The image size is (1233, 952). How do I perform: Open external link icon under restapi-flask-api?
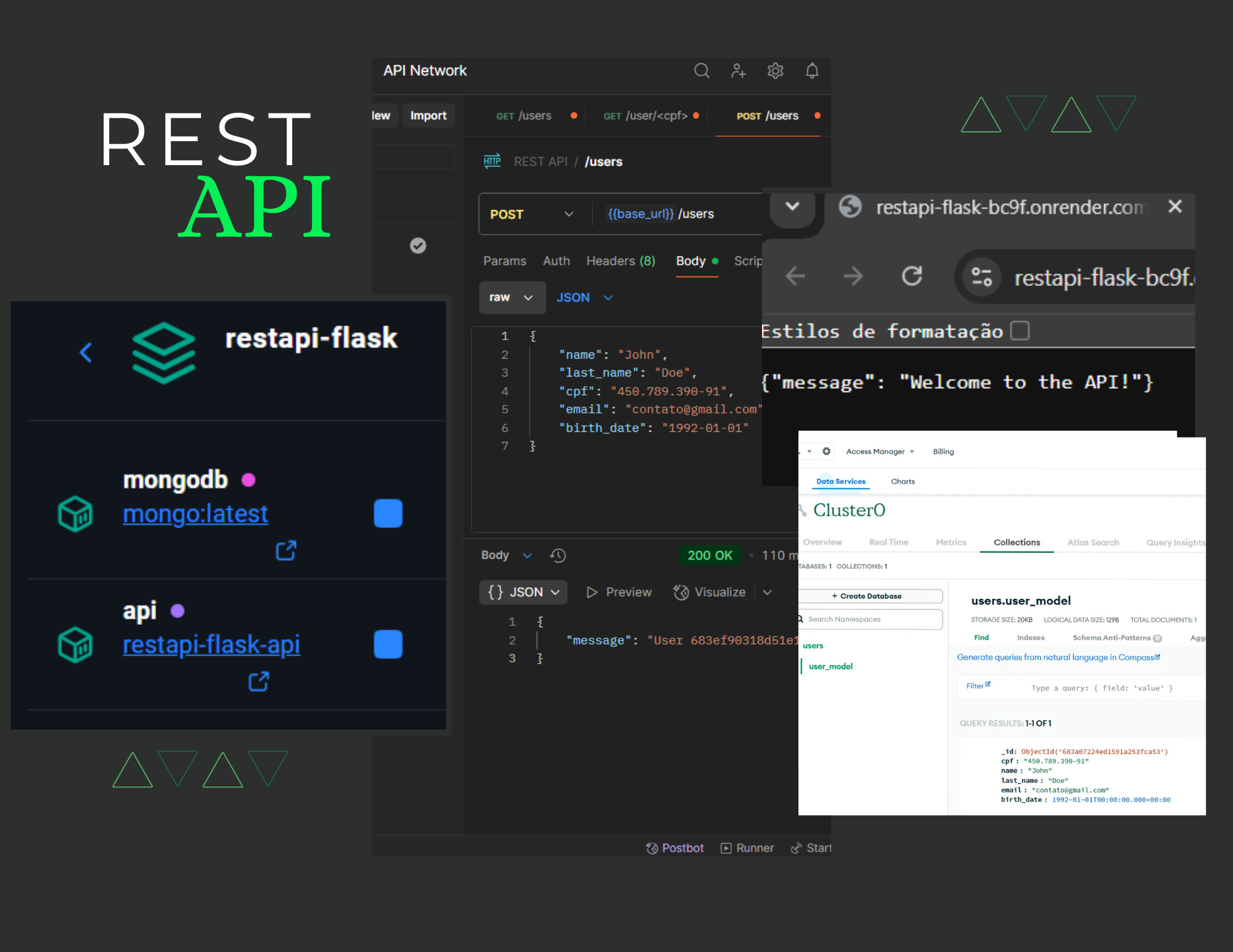click(259, 681)
